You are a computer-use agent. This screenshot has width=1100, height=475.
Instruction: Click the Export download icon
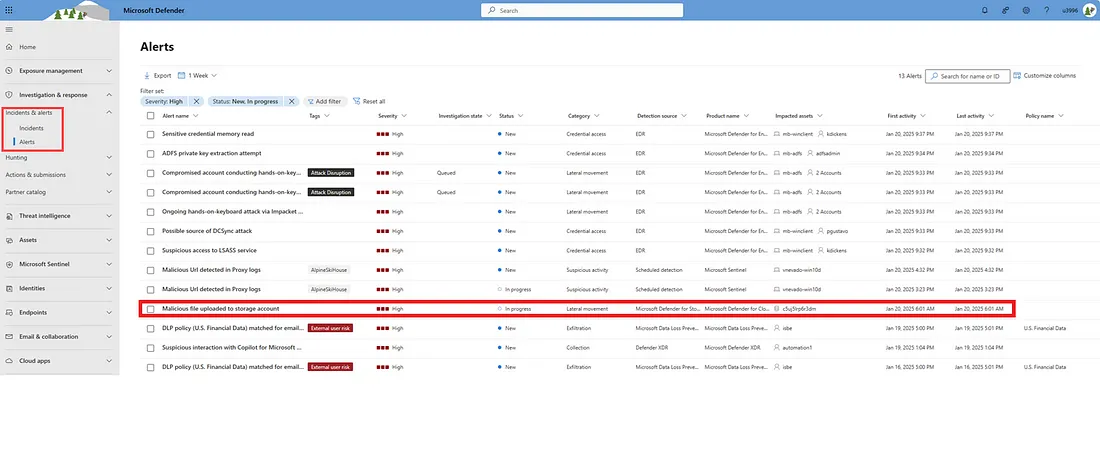[147, 75]
